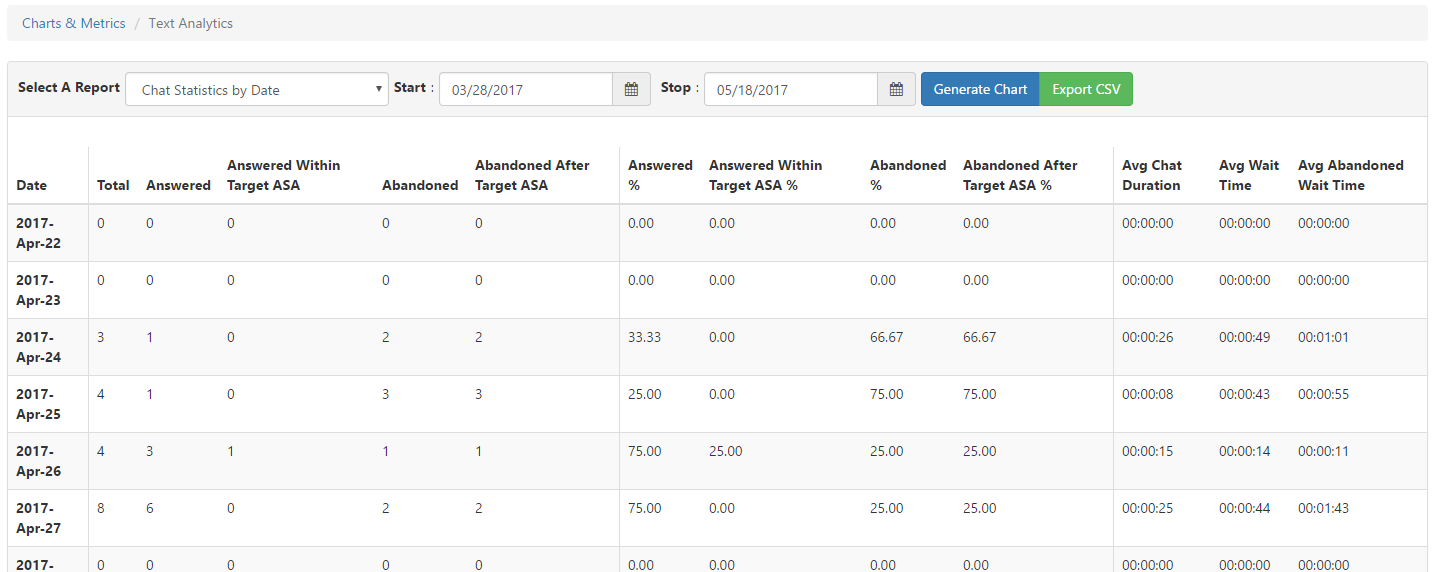Image resolution: width=1437 pixels, height=572 pixels.
Task: Click Avg Wait Time 00:00:49 cell
Action: [x=1244, y=337]
